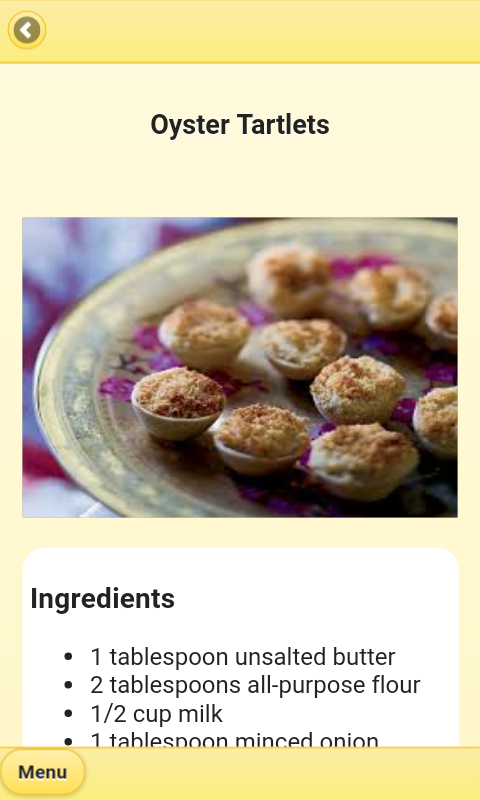Tap the front-left tartlet in the photo
The image size is (480, 800).
pos(178,403)
